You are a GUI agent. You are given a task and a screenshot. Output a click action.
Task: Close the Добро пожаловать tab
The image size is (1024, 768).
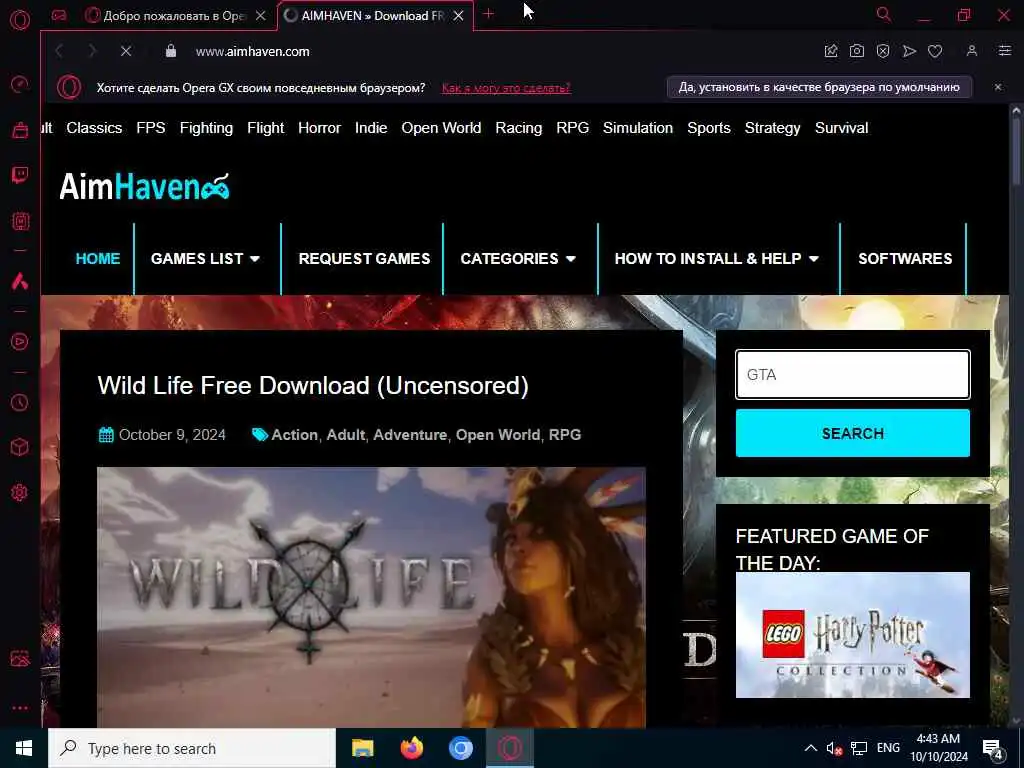coord(261,16)
